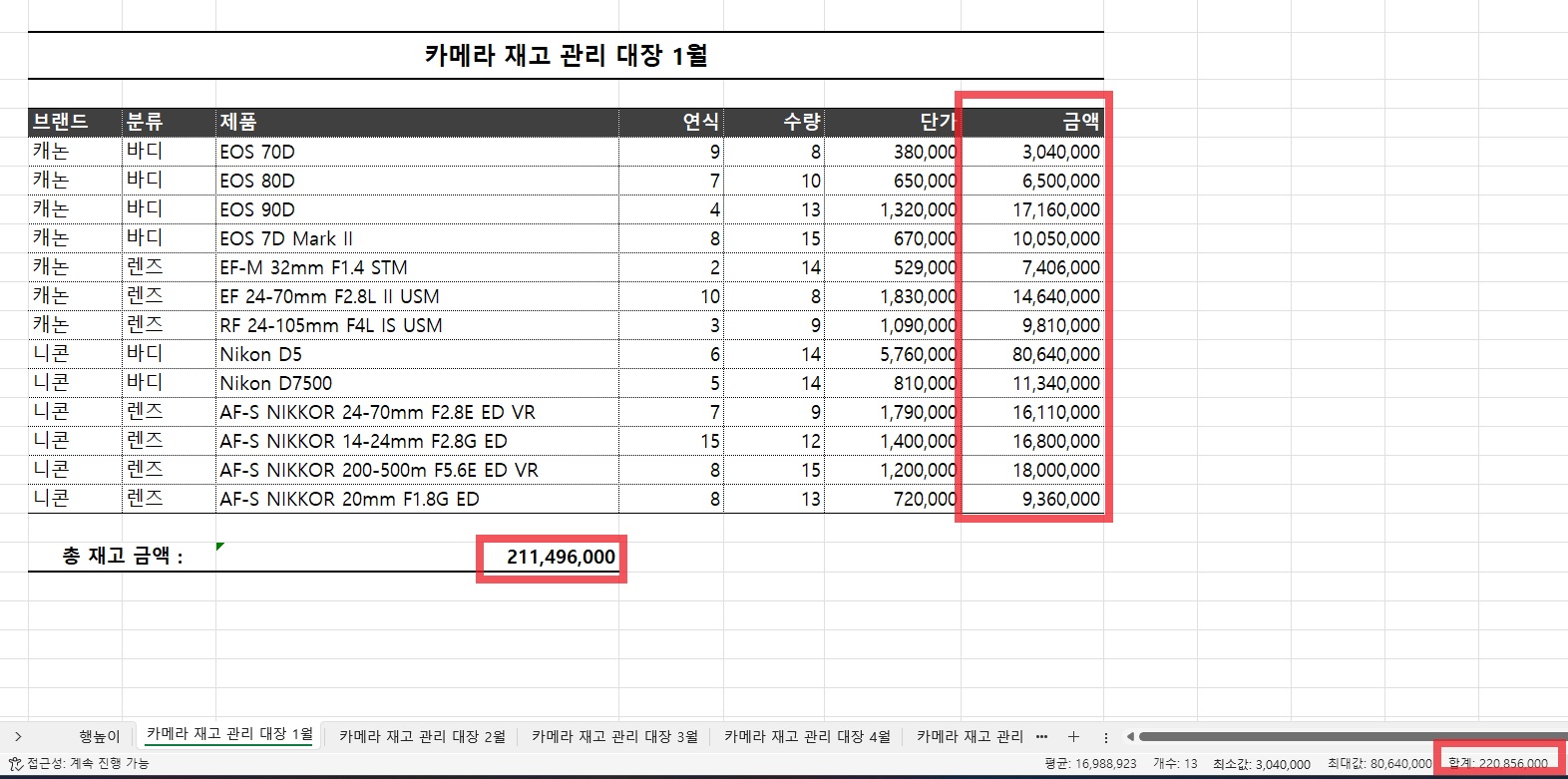
Task: Select the EOS 90D product cell
Action: (x=417, y=209)
